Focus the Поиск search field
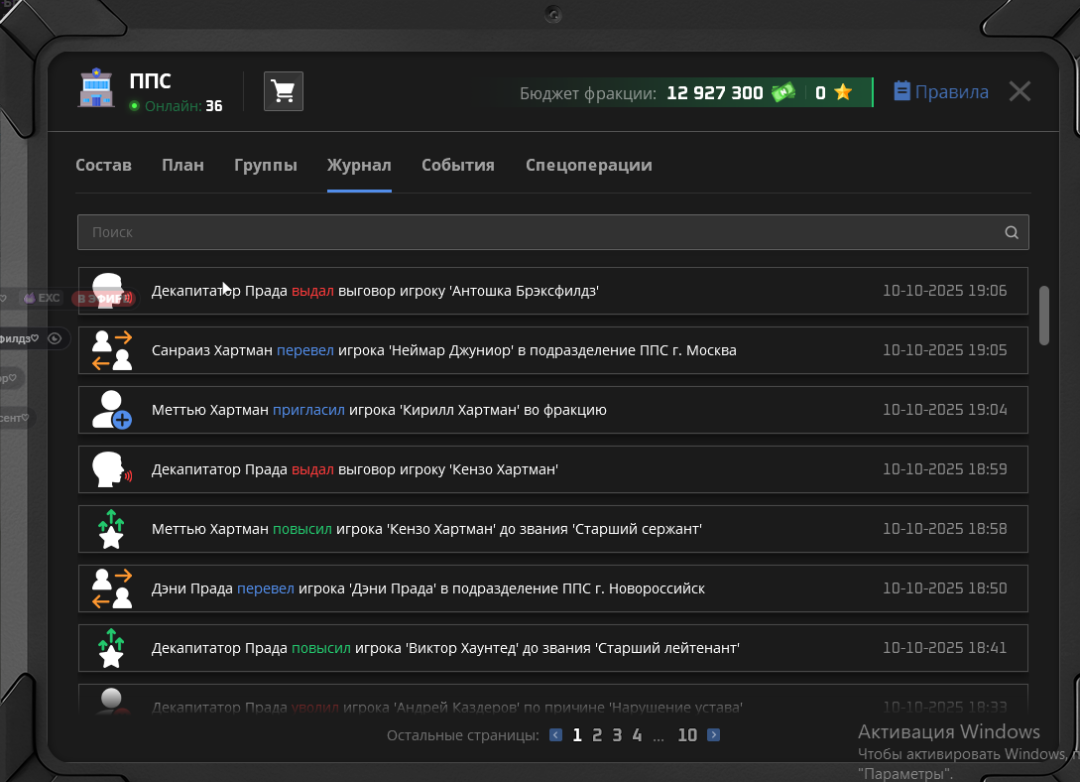Screen dimensions: 1080x782 tap(540, 232)
